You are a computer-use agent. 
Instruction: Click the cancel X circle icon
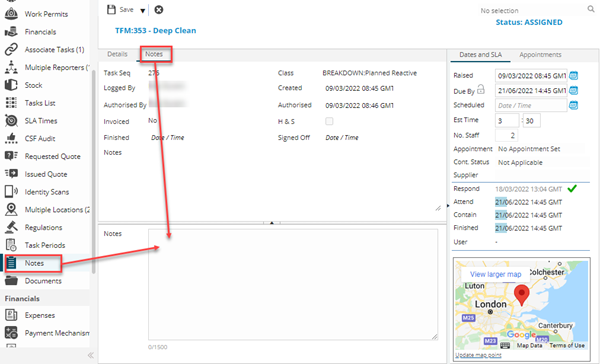point(158,10)
